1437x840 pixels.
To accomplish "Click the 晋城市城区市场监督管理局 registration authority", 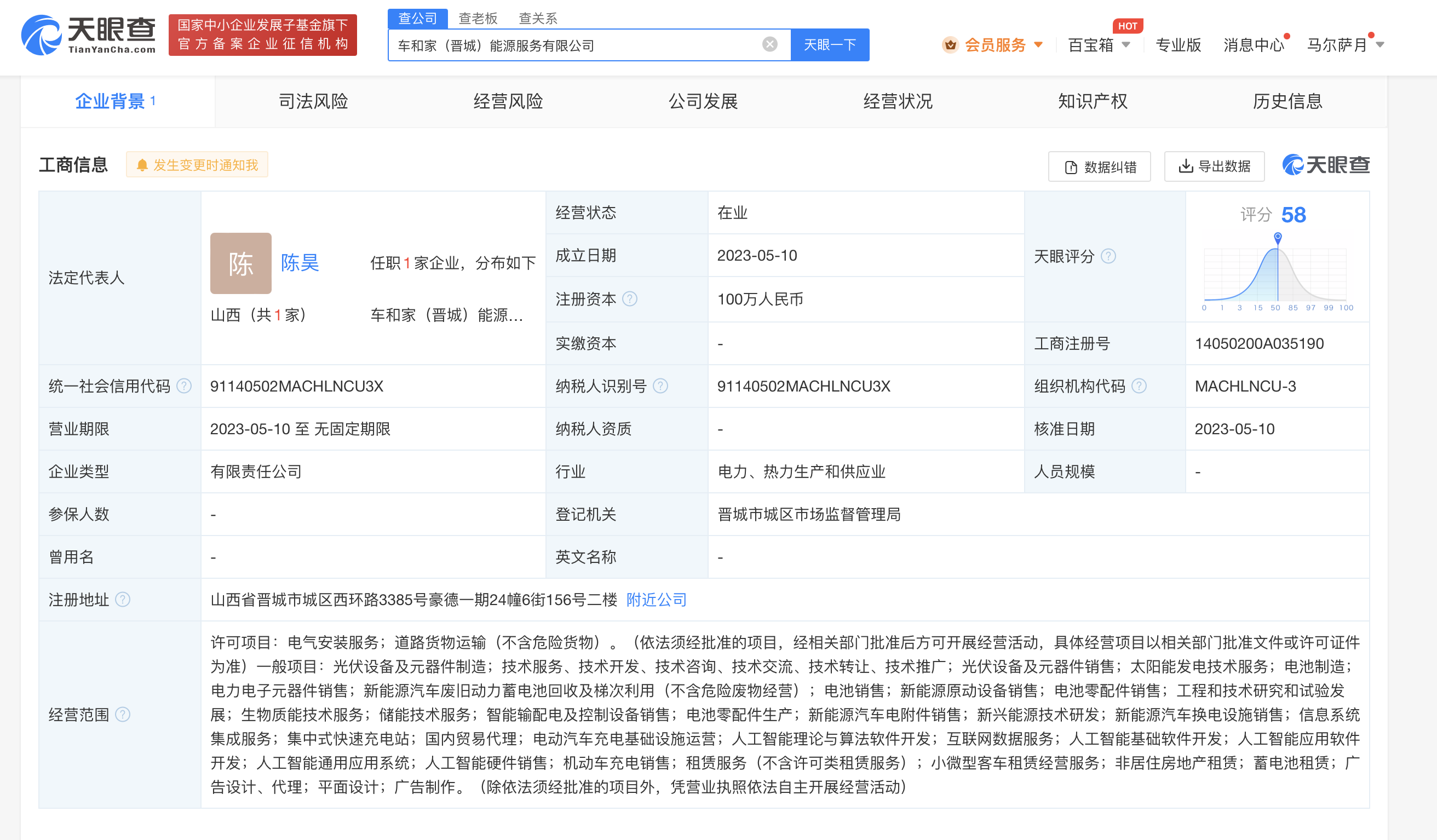I will (x=809, y=514).
